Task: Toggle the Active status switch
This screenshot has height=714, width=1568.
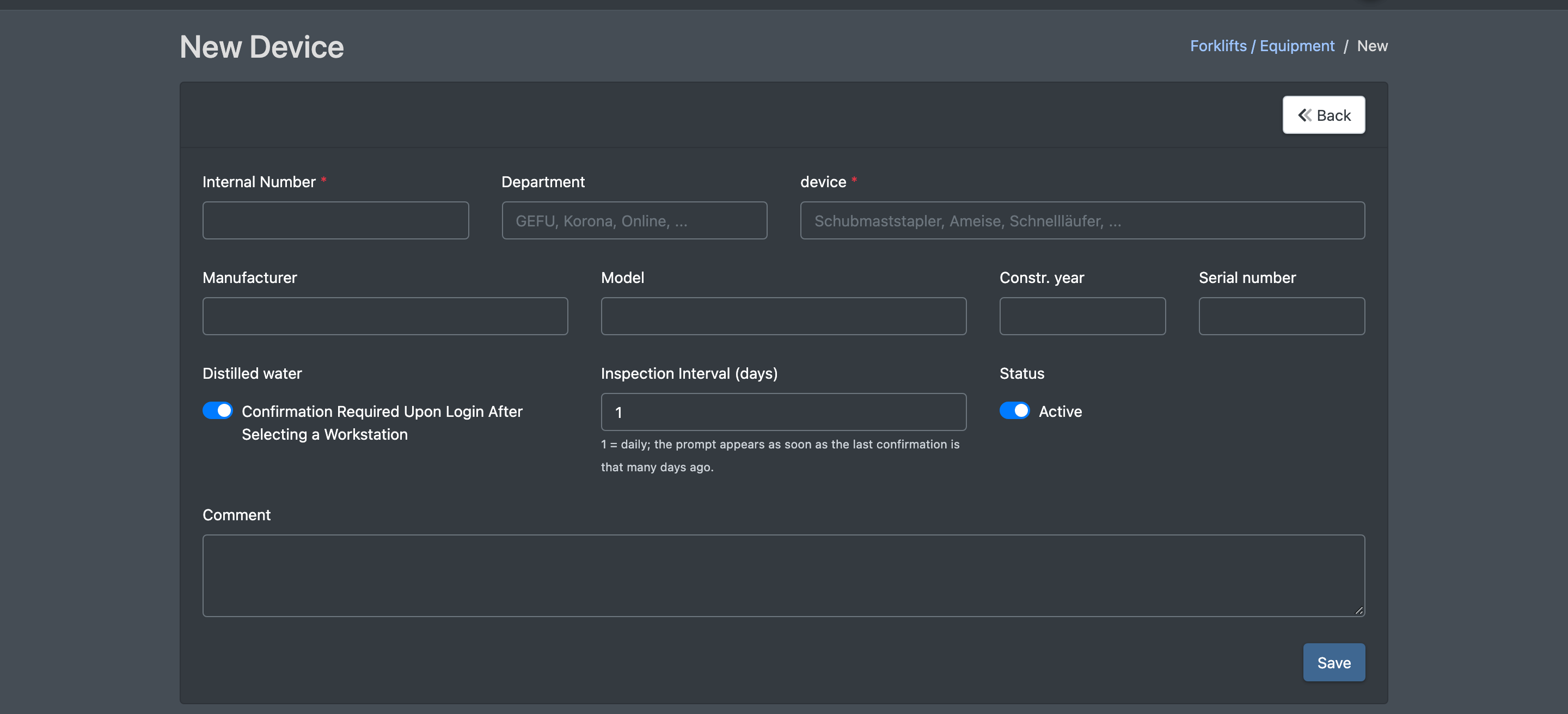Action: click(x=1014, y=410)
